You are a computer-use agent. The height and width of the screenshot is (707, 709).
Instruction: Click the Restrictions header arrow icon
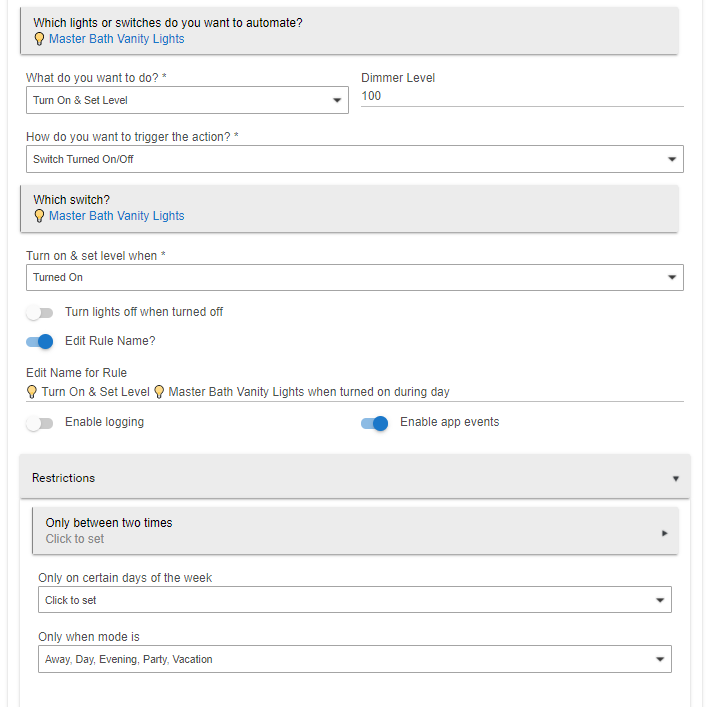click(x=677, y=479)
